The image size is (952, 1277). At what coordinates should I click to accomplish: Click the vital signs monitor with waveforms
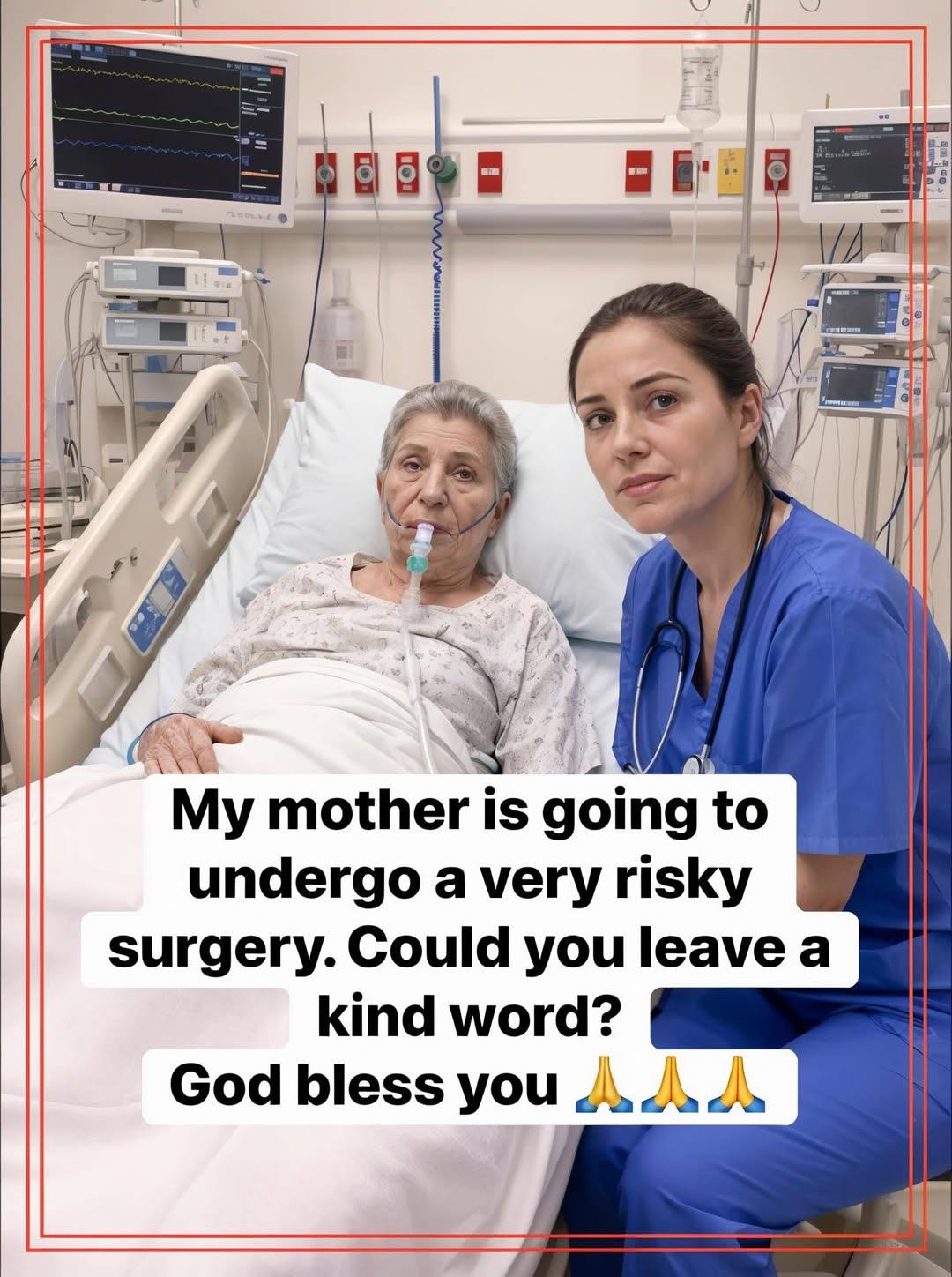coord(167,126)
